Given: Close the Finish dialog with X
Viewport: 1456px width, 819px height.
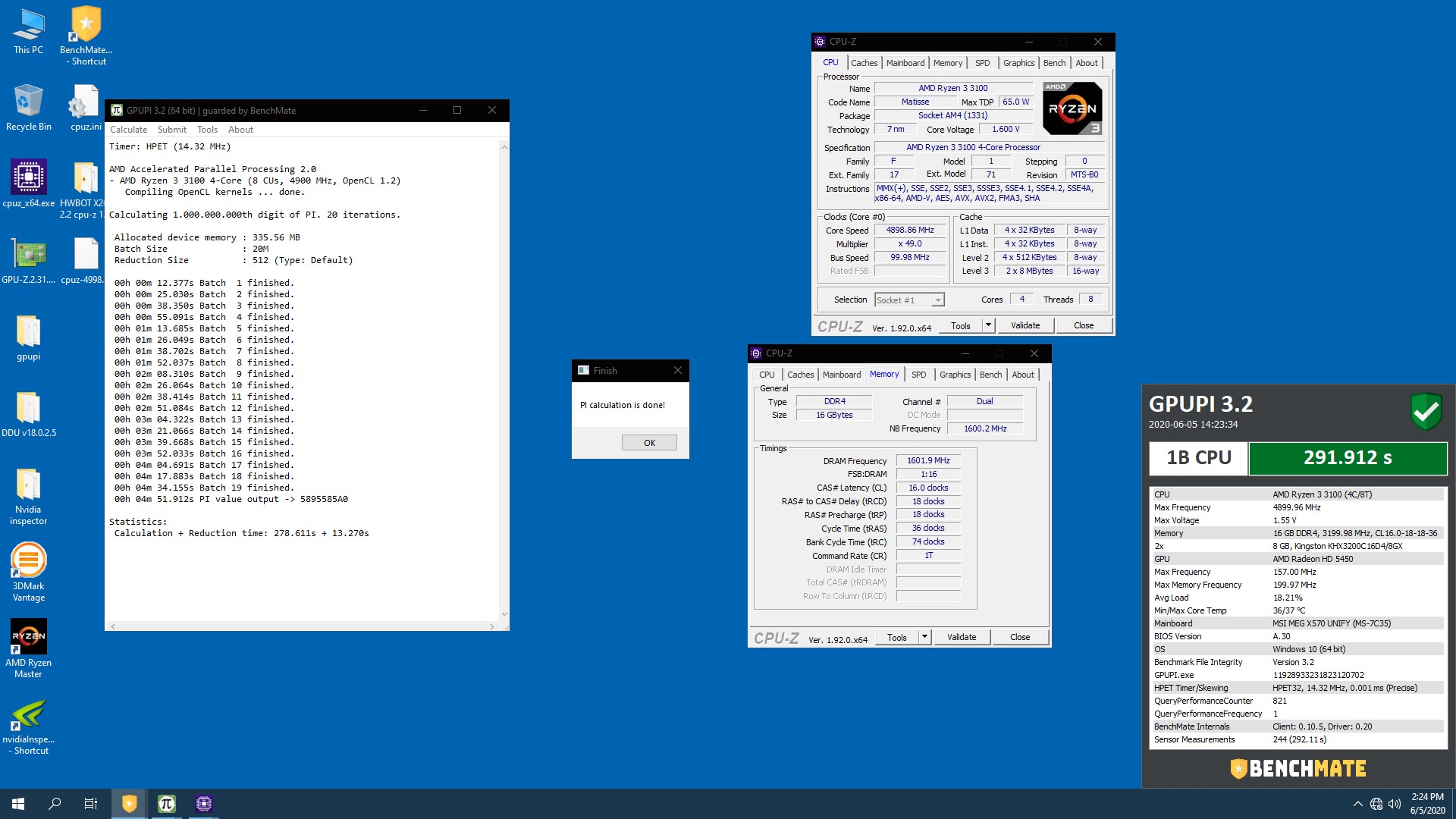Looking at the screenshot, I should [x=678, y=370].
